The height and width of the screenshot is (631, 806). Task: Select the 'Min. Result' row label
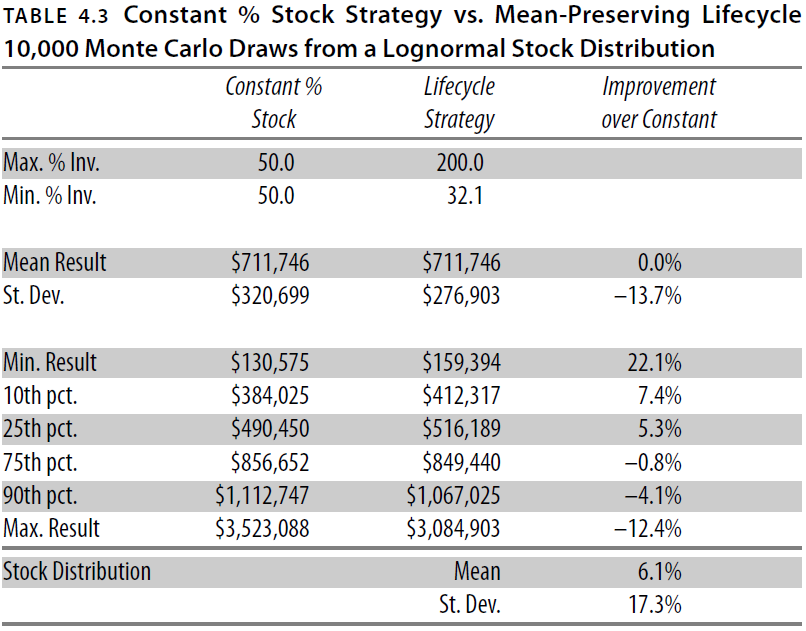tap(50, 363)
